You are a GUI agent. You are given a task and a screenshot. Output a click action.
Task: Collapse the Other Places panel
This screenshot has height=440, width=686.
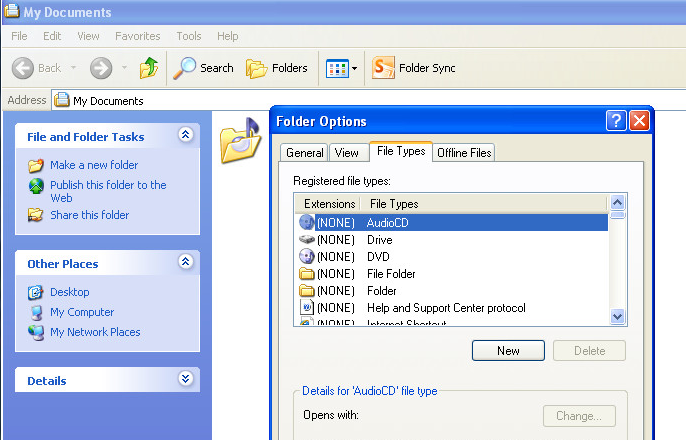point(185,262)
